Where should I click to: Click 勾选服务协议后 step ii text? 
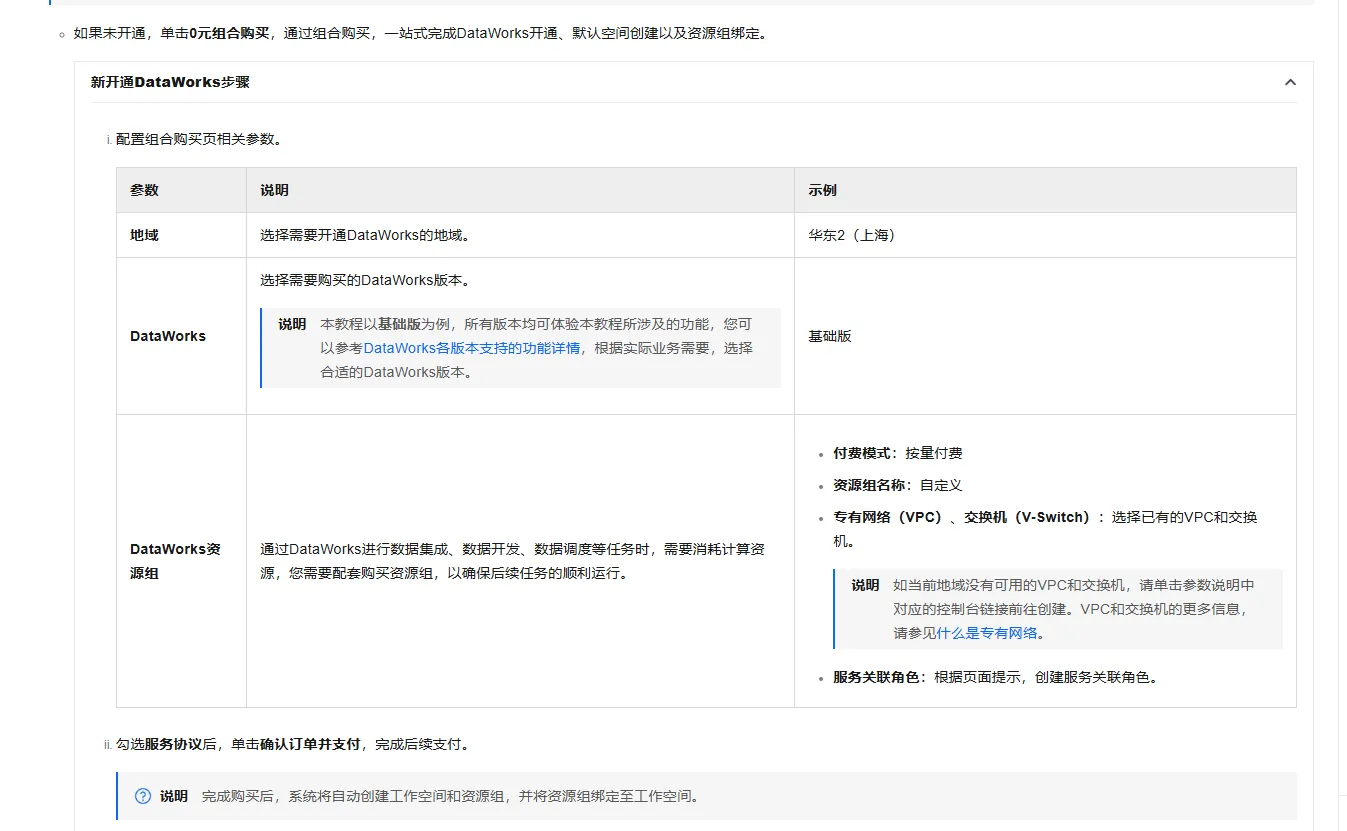293,744
